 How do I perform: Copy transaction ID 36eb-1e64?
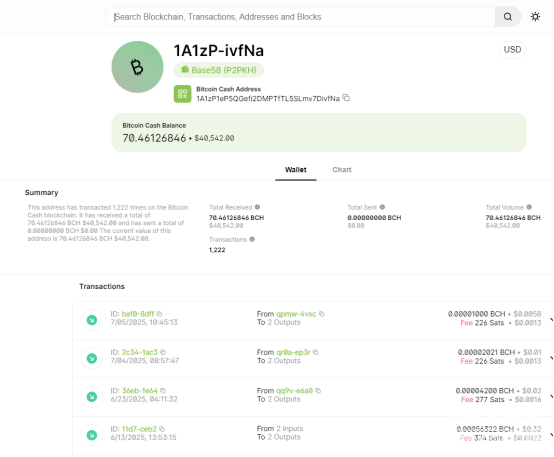point(163,391)
